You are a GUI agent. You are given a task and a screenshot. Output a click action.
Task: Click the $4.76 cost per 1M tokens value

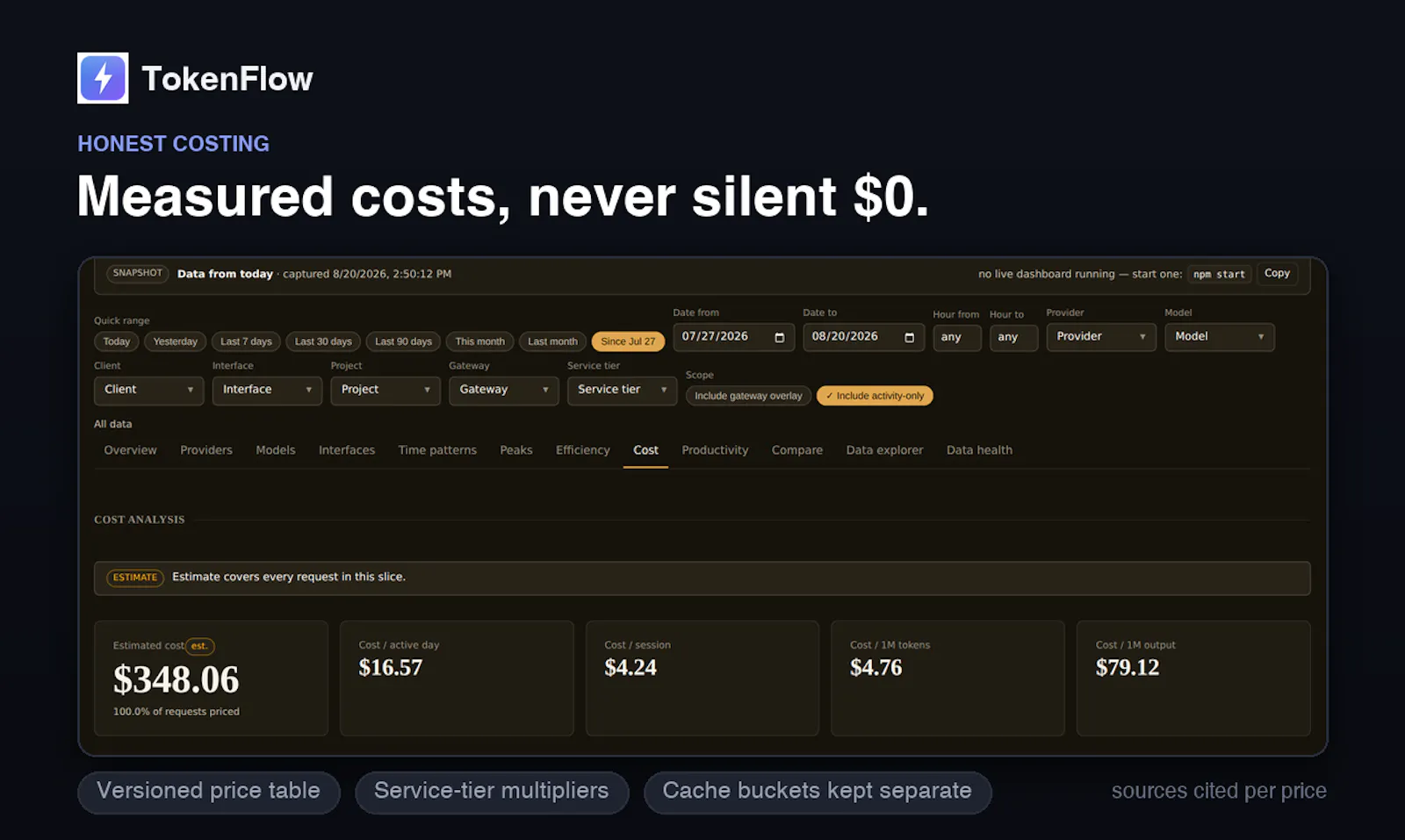pos(876,668)
